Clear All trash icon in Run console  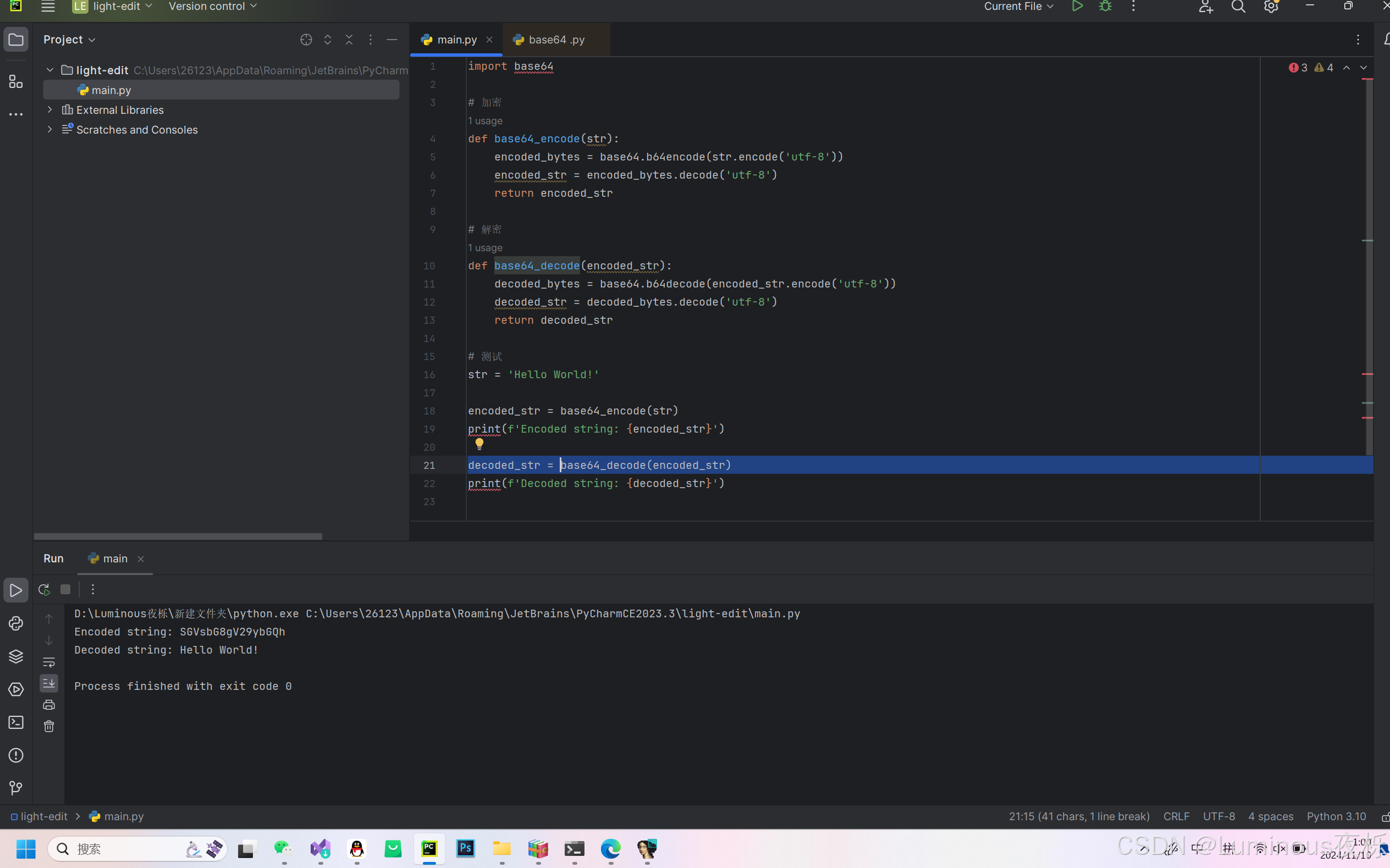coord(49,726)
